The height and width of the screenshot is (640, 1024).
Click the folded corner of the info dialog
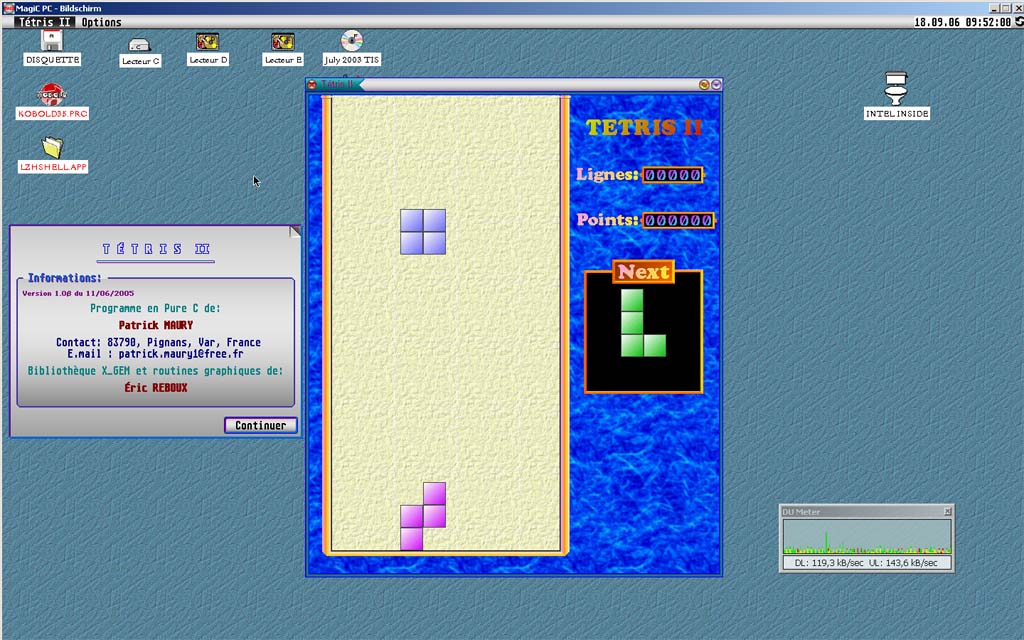(295, 231)
